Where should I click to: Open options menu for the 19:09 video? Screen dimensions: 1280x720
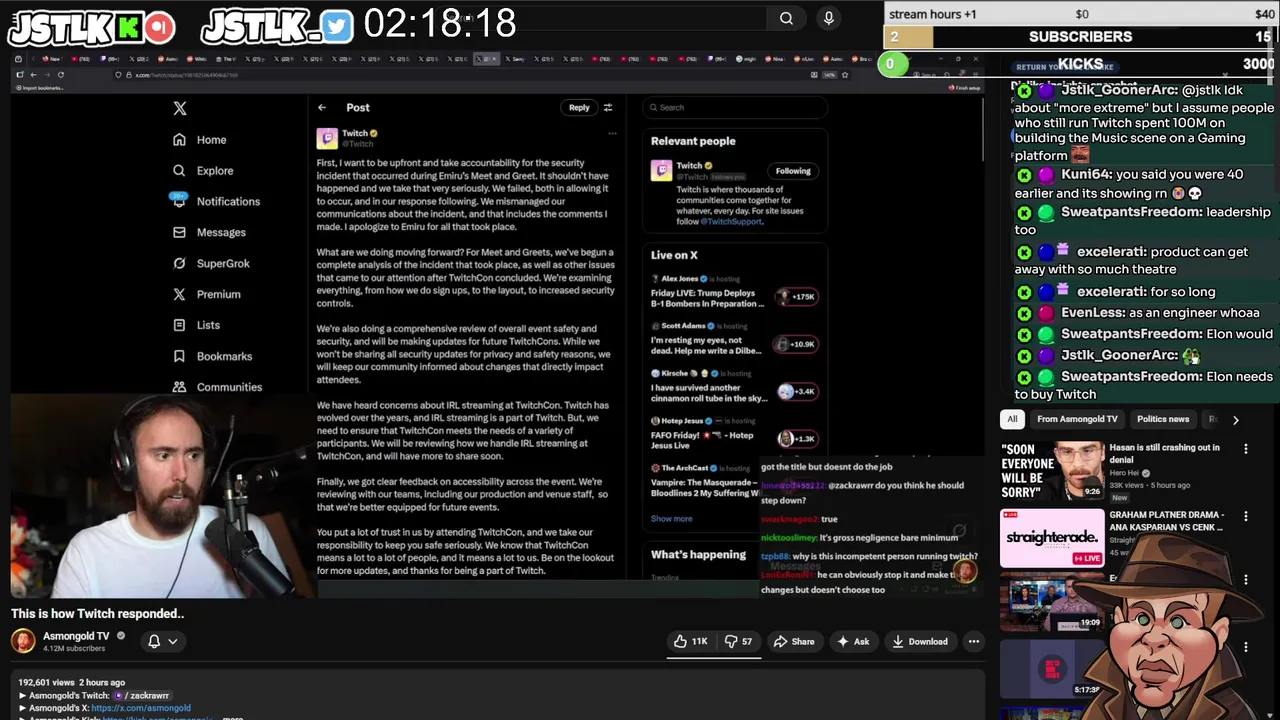(x=1246, y=581)
